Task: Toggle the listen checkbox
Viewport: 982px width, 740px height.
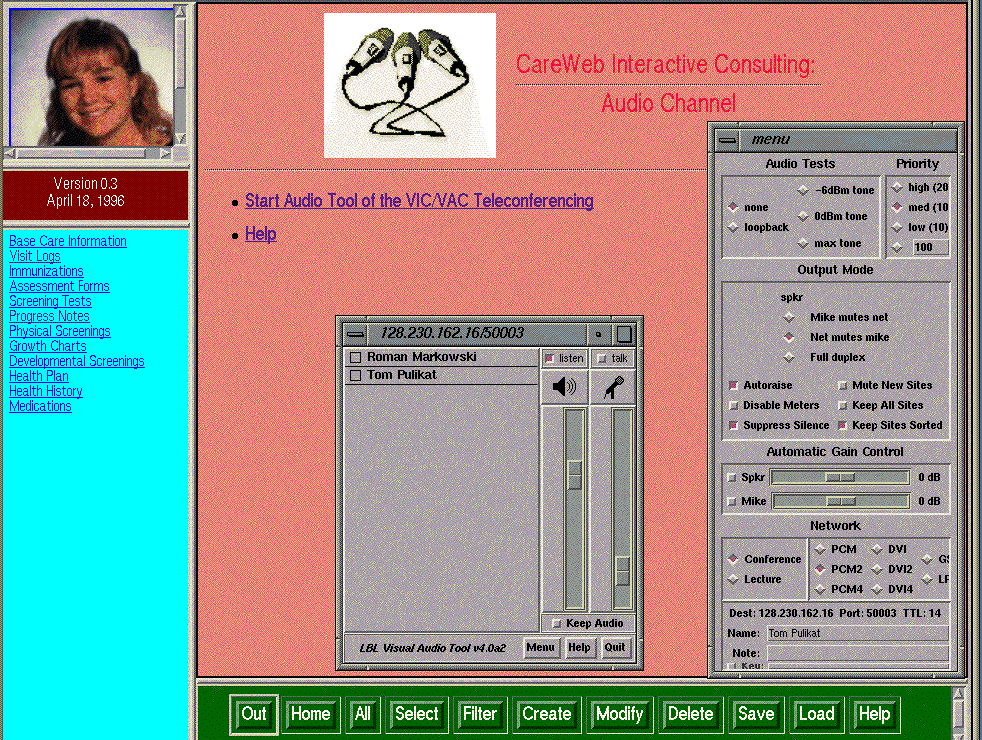Action: click(x=550, y=359)
